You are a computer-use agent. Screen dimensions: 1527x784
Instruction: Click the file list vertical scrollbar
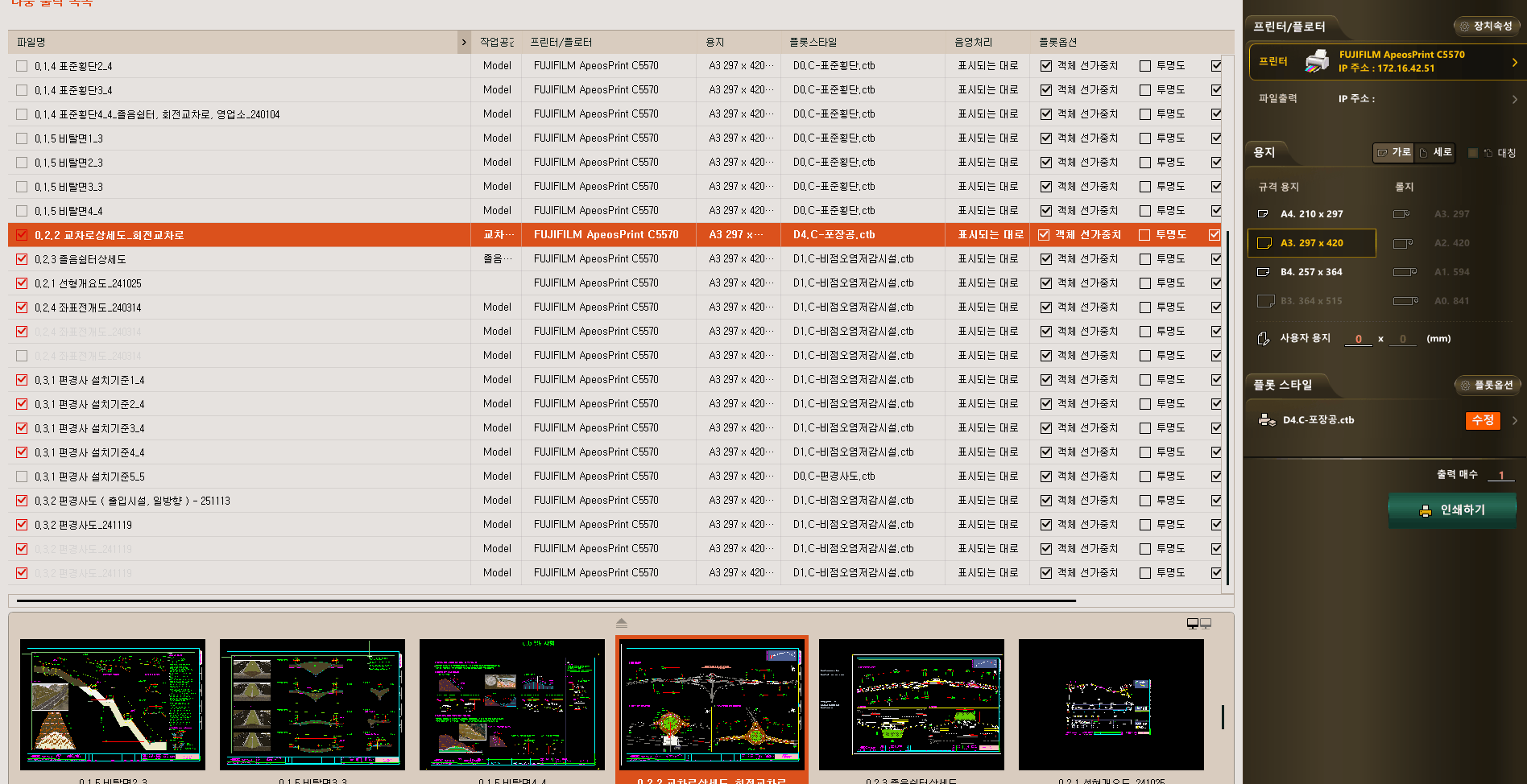tap(1227, 408)
